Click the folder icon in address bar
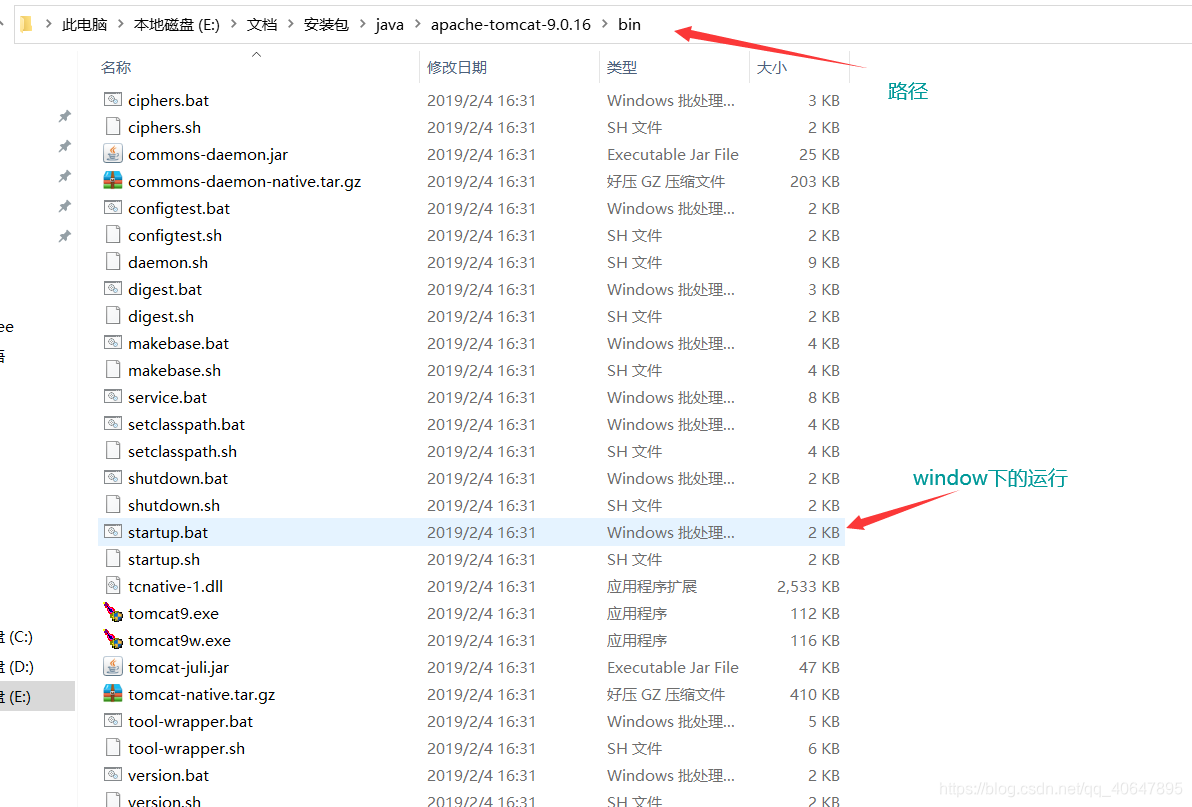Image resolution: width=1192 pixels, height=807 pixels. click(27, 24)
